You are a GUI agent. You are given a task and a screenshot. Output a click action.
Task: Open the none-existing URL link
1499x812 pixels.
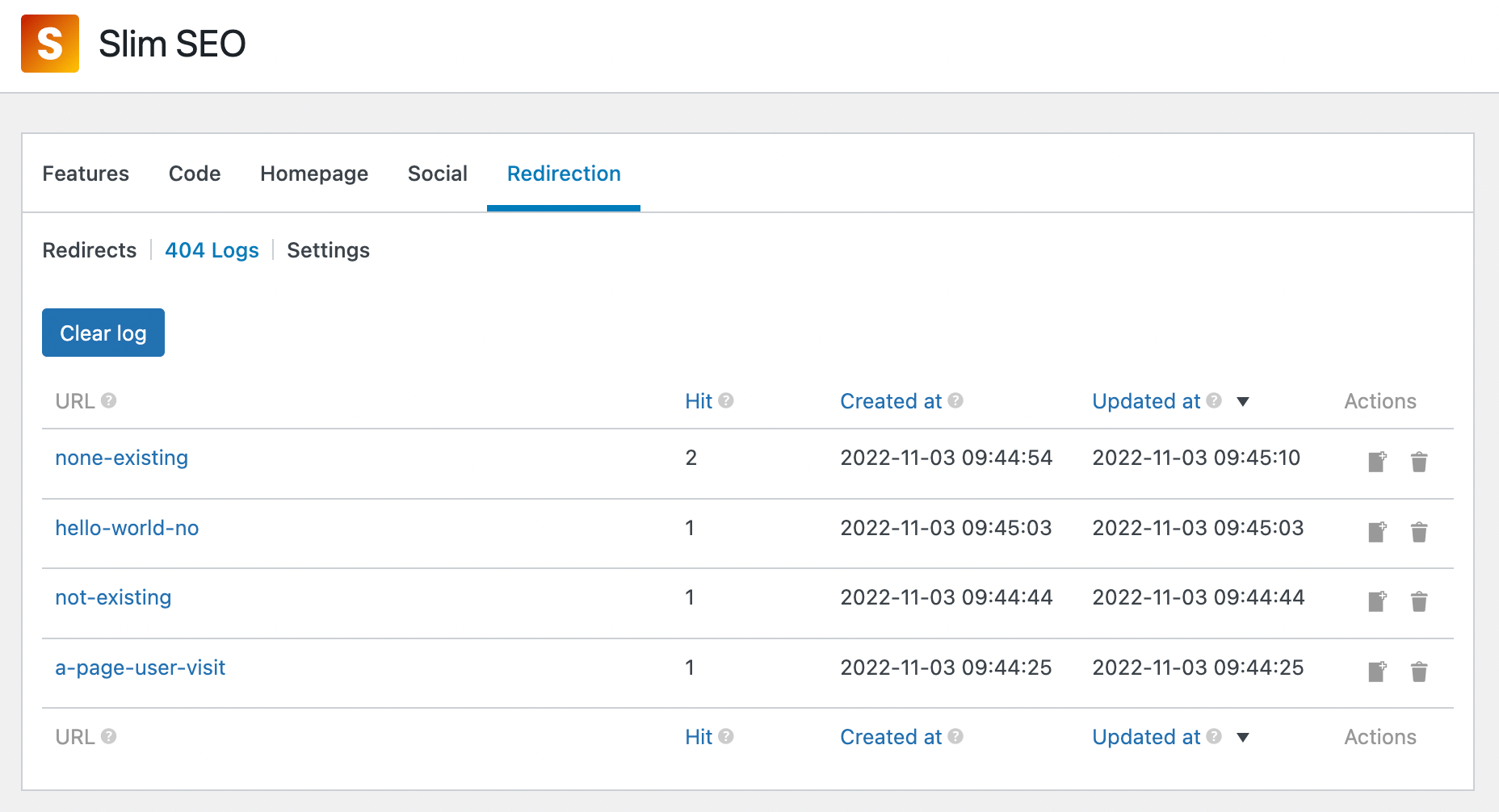point(121,458)
